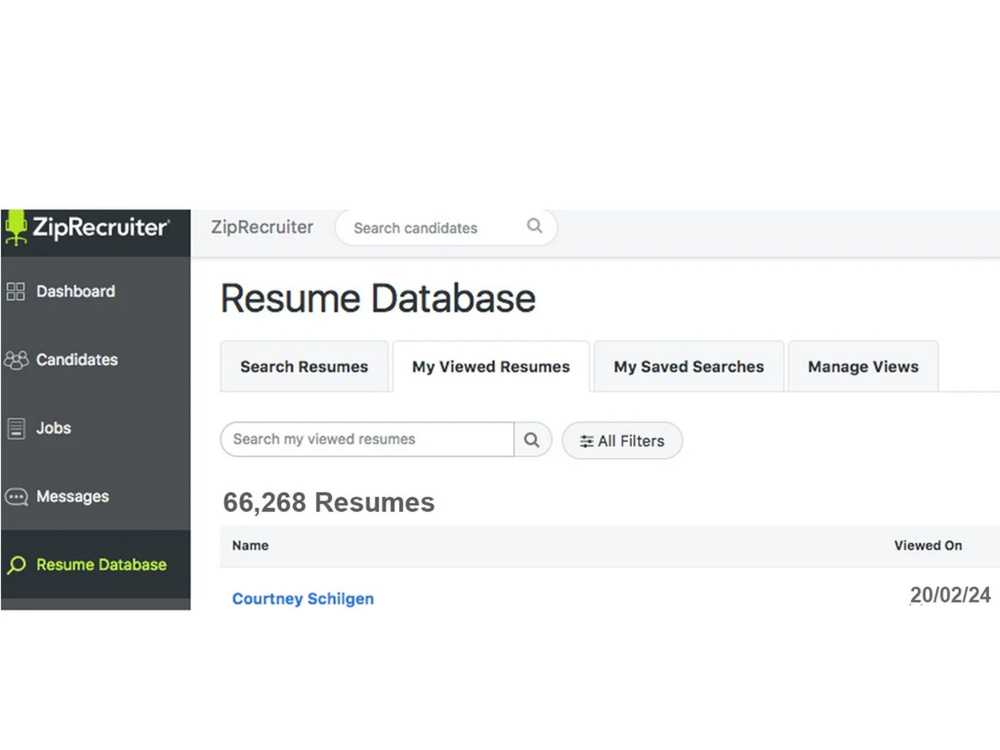Click search button beside viewed resumes field

[532, 439]
